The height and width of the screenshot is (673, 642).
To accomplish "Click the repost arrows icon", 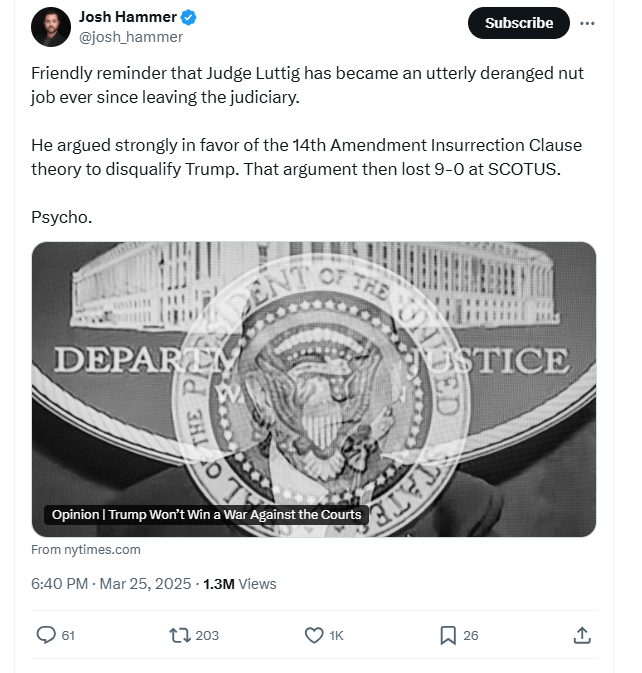I will coord(180,635).
